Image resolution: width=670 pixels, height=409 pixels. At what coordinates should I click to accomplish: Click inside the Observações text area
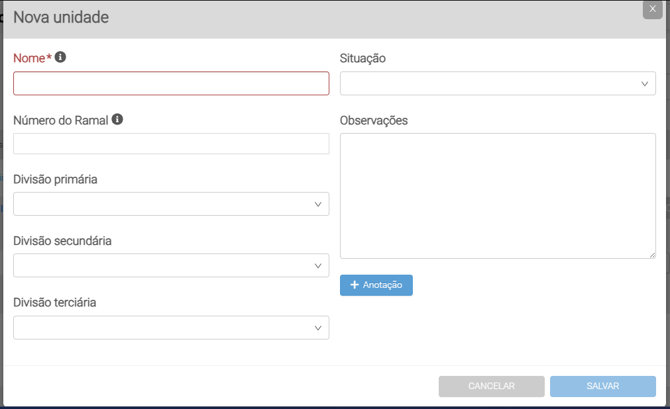[498, 195]
